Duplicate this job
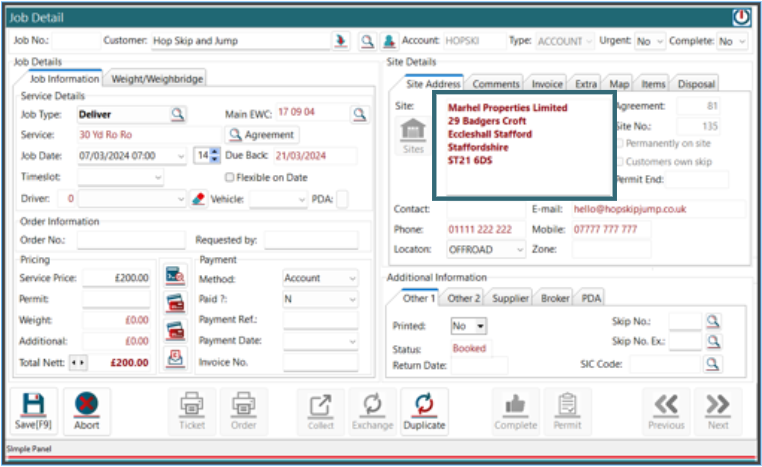The width and height of the screenshot is (762, 467). point(424,411)
